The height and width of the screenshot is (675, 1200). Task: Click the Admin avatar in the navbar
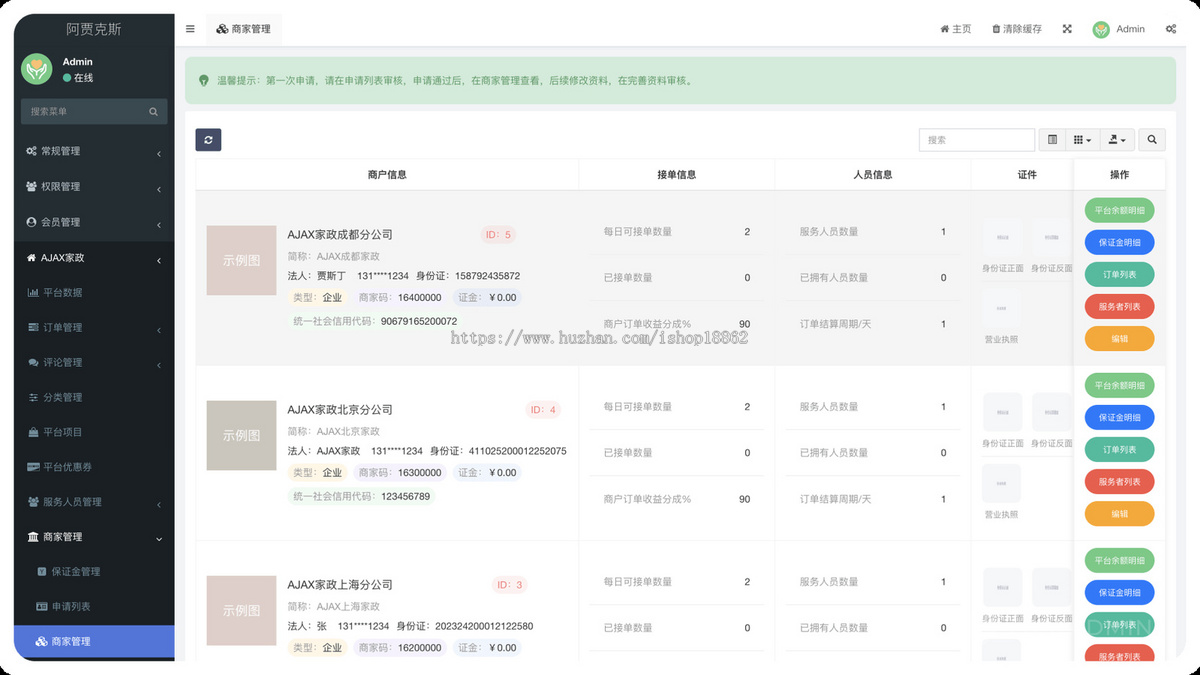coord(1101,28)
